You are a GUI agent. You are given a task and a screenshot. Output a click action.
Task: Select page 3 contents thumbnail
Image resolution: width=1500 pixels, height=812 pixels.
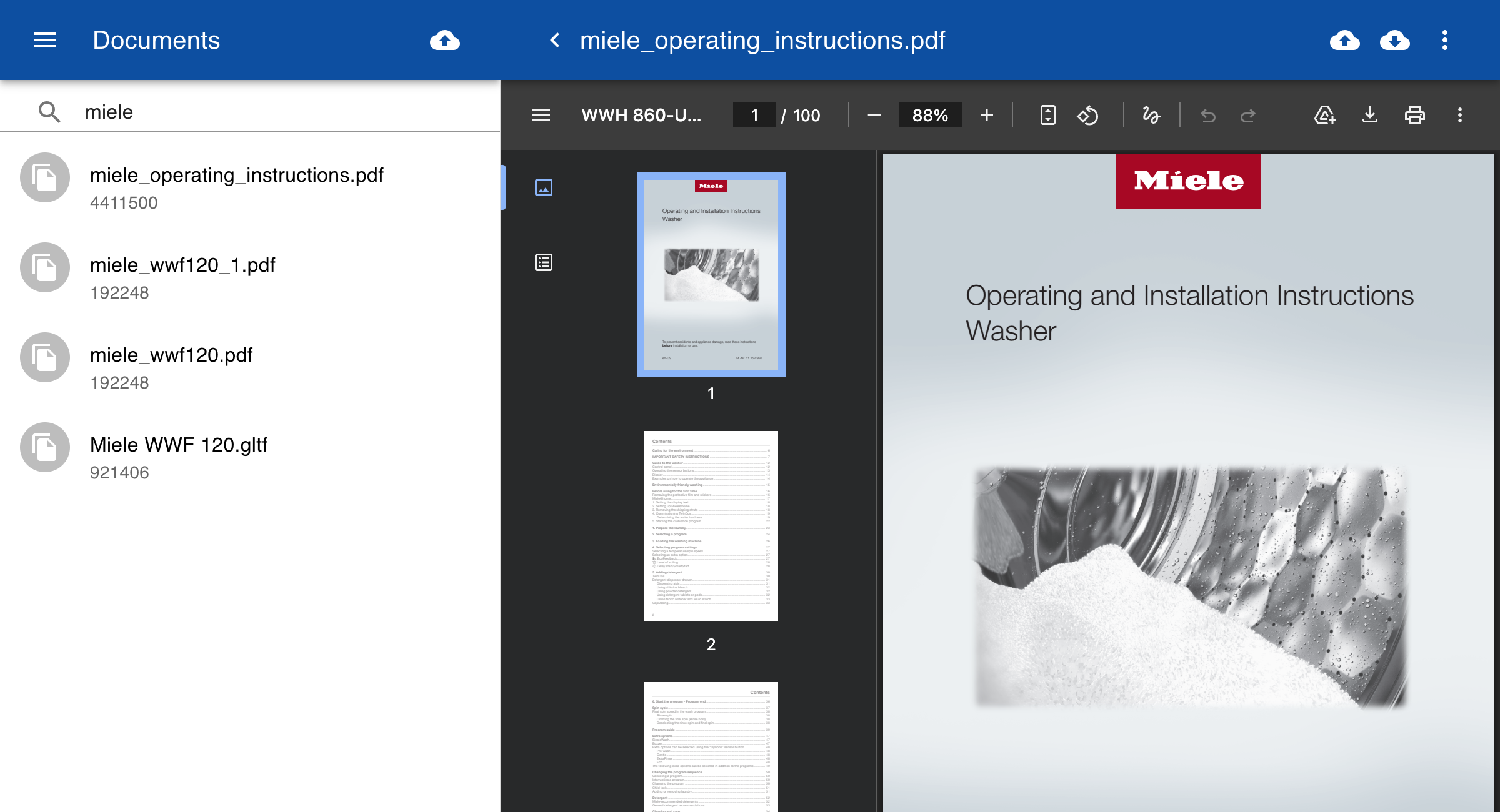[711, 747]
